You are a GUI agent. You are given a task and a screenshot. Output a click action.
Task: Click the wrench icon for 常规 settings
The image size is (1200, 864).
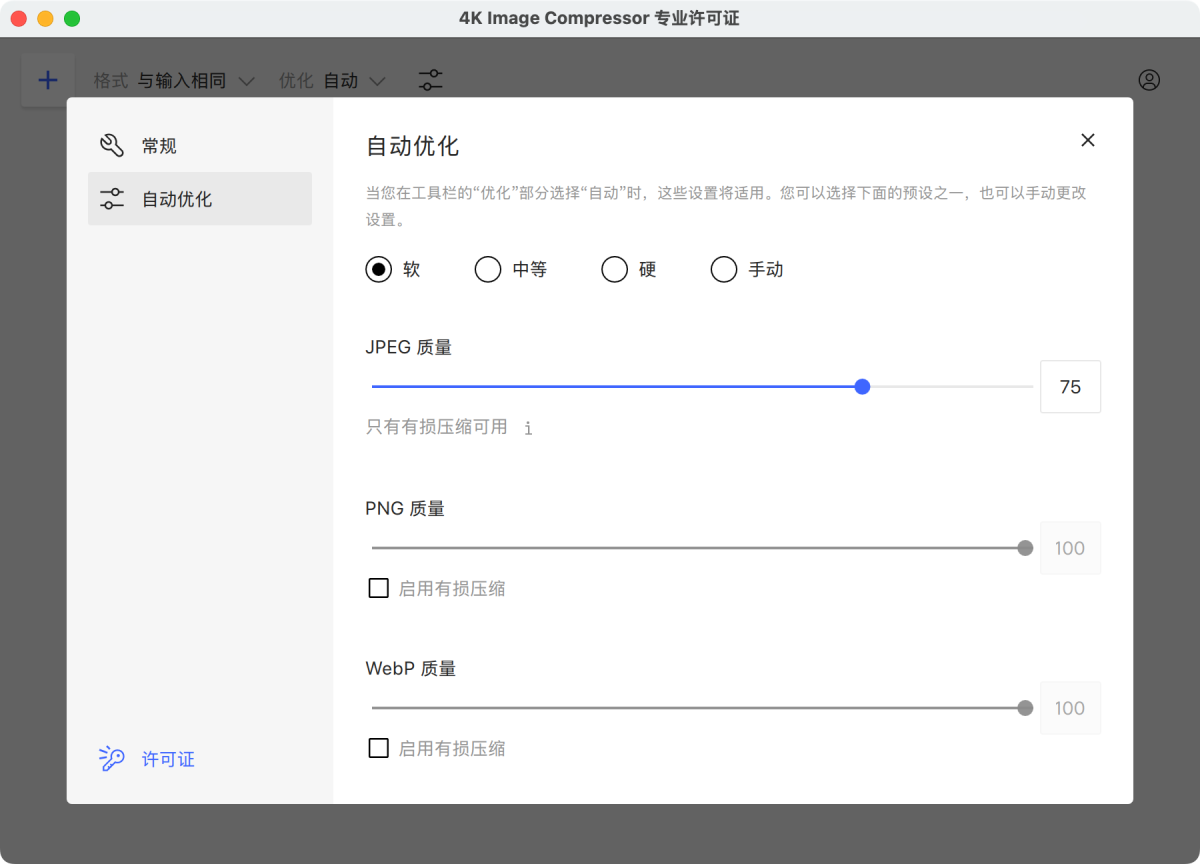pos(112,146)
